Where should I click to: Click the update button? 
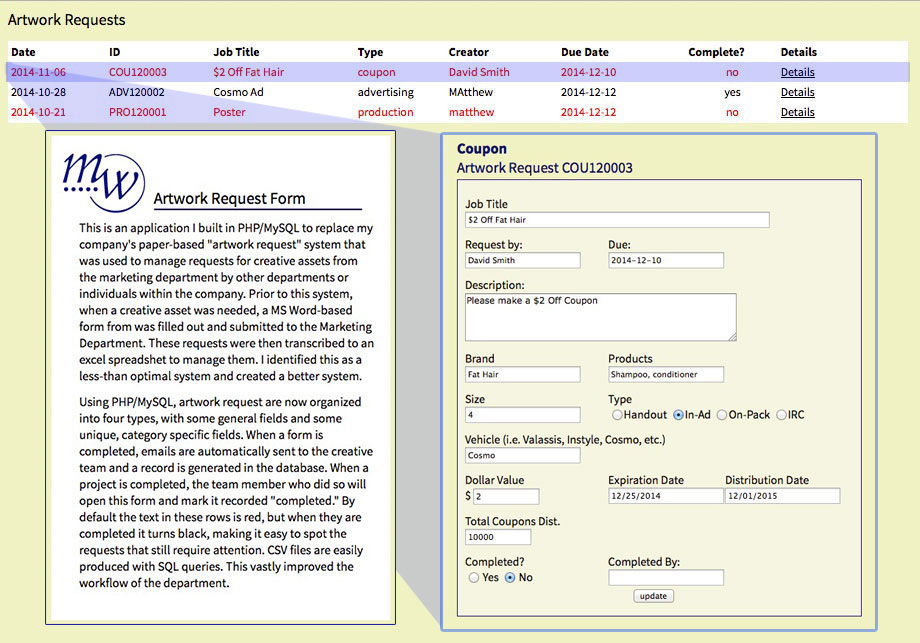654,596
